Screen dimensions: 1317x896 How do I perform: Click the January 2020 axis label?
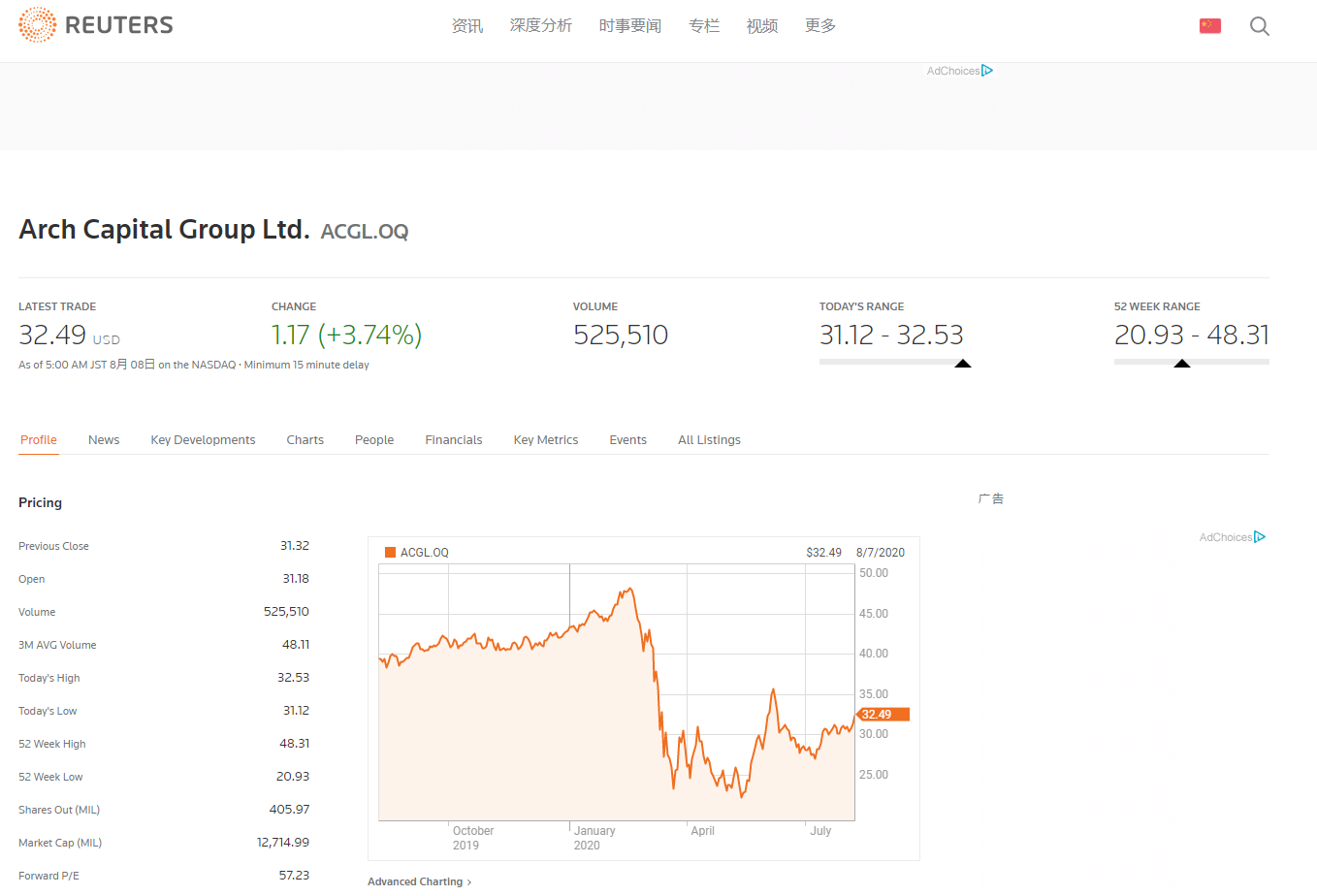(594, 838)
